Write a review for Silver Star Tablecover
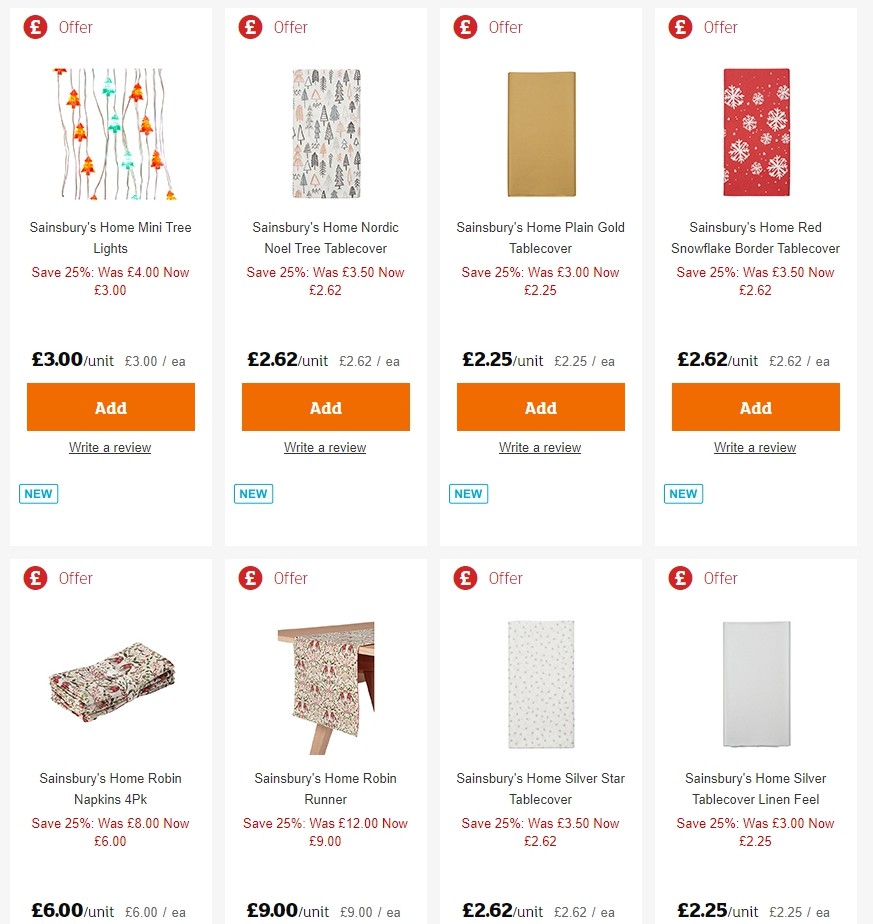The image size is (873, 924). coord(540,920)
